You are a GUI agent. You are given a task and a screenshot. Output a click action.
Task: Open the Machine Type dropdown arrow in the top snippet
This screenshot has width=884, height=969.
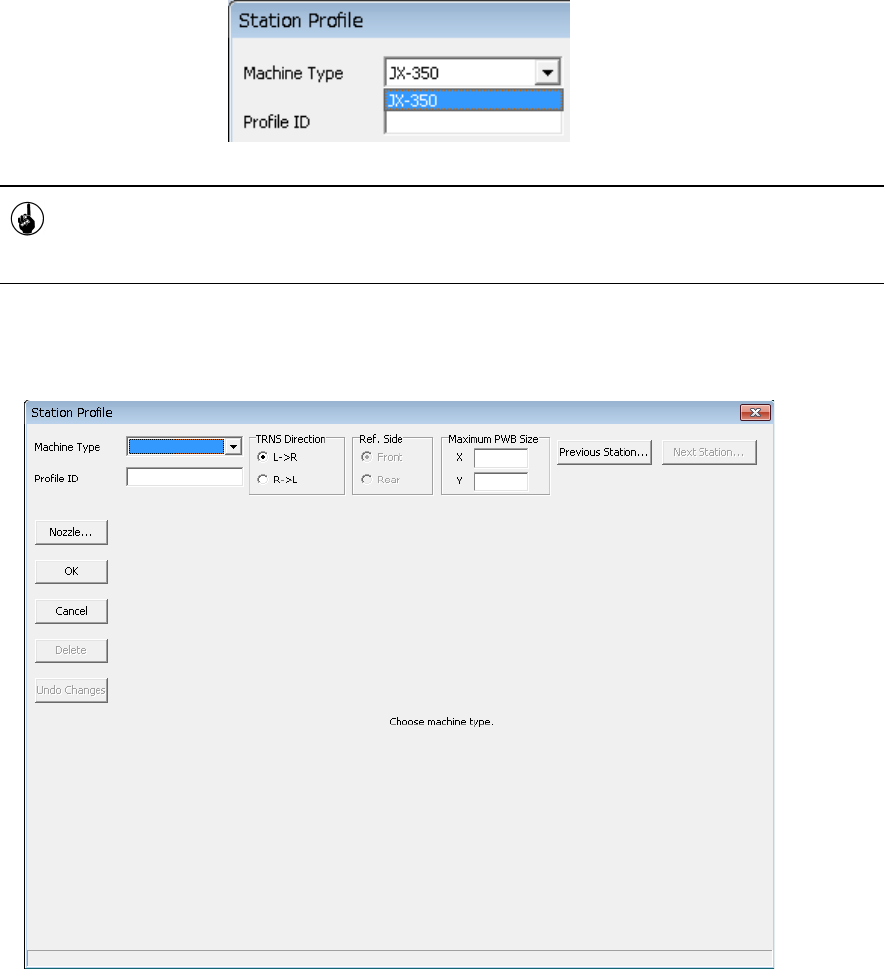point(547,72)
